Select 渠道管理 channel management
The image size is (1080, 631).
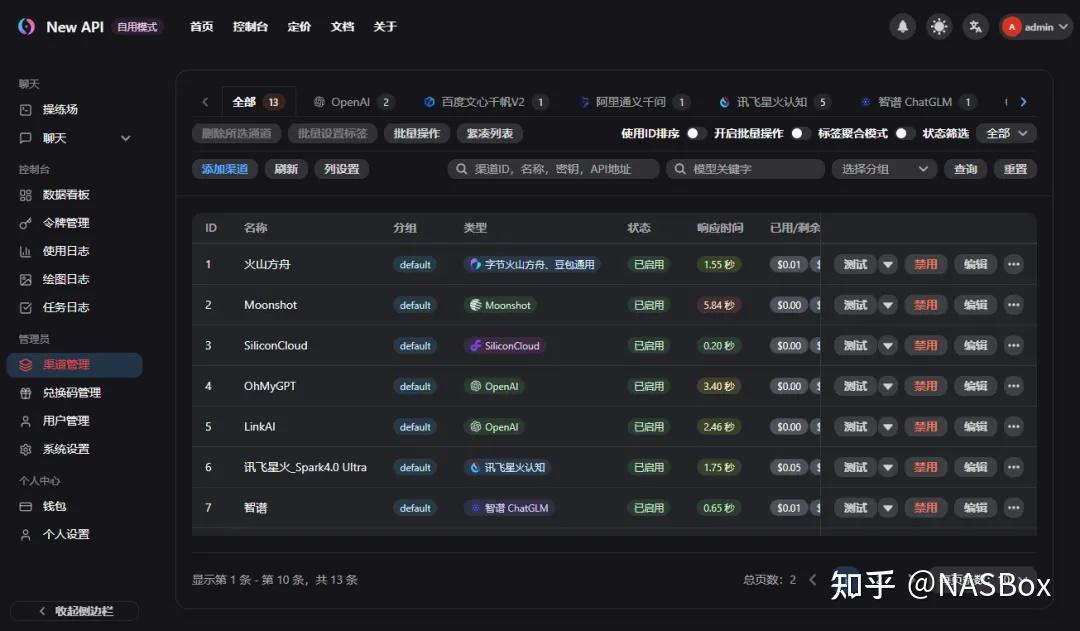(x=74, y=364)
